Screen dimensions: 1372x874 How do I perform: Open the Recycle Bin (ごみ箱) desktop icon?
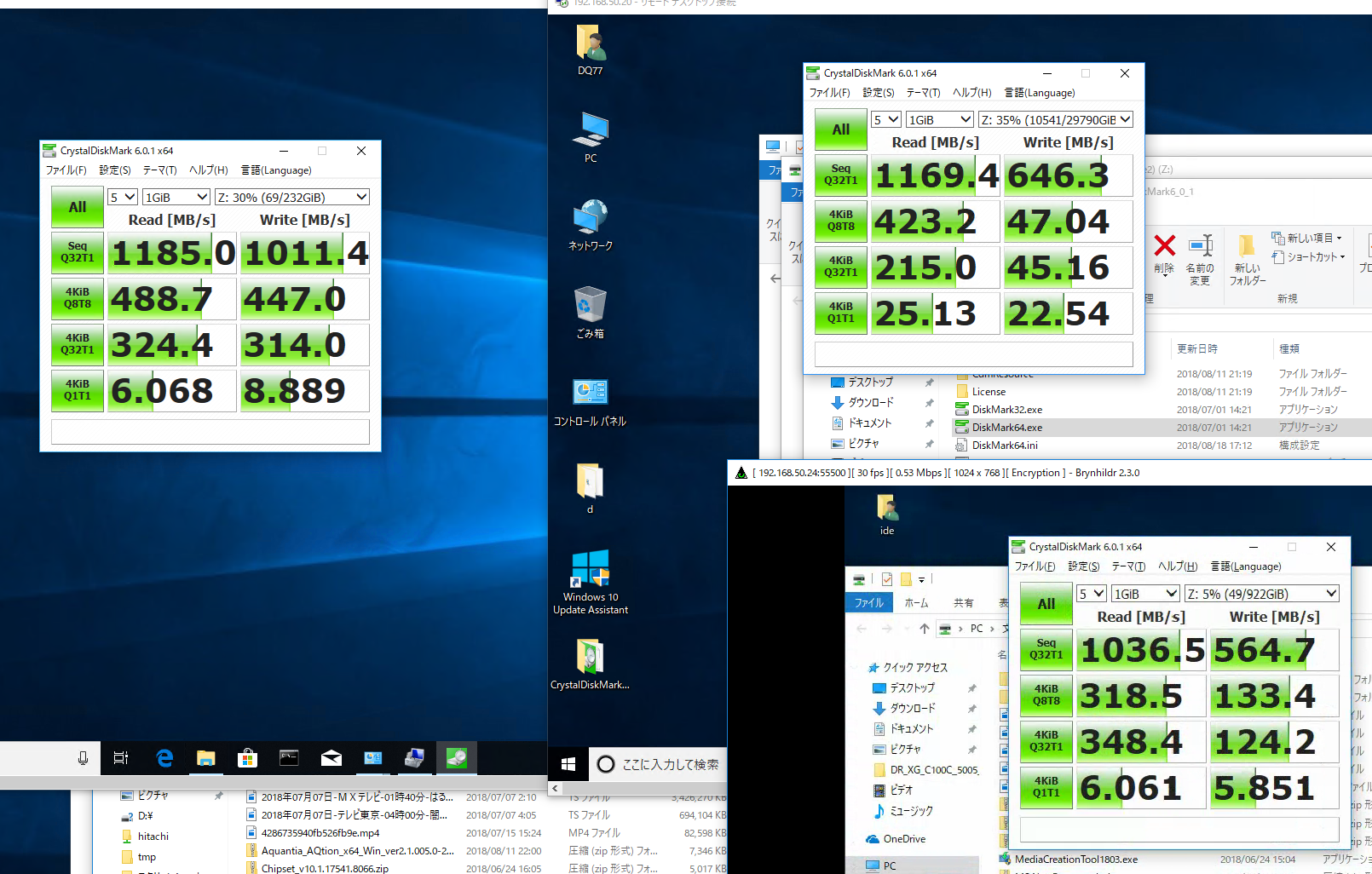pyautogui.click(x=590, y=312)
